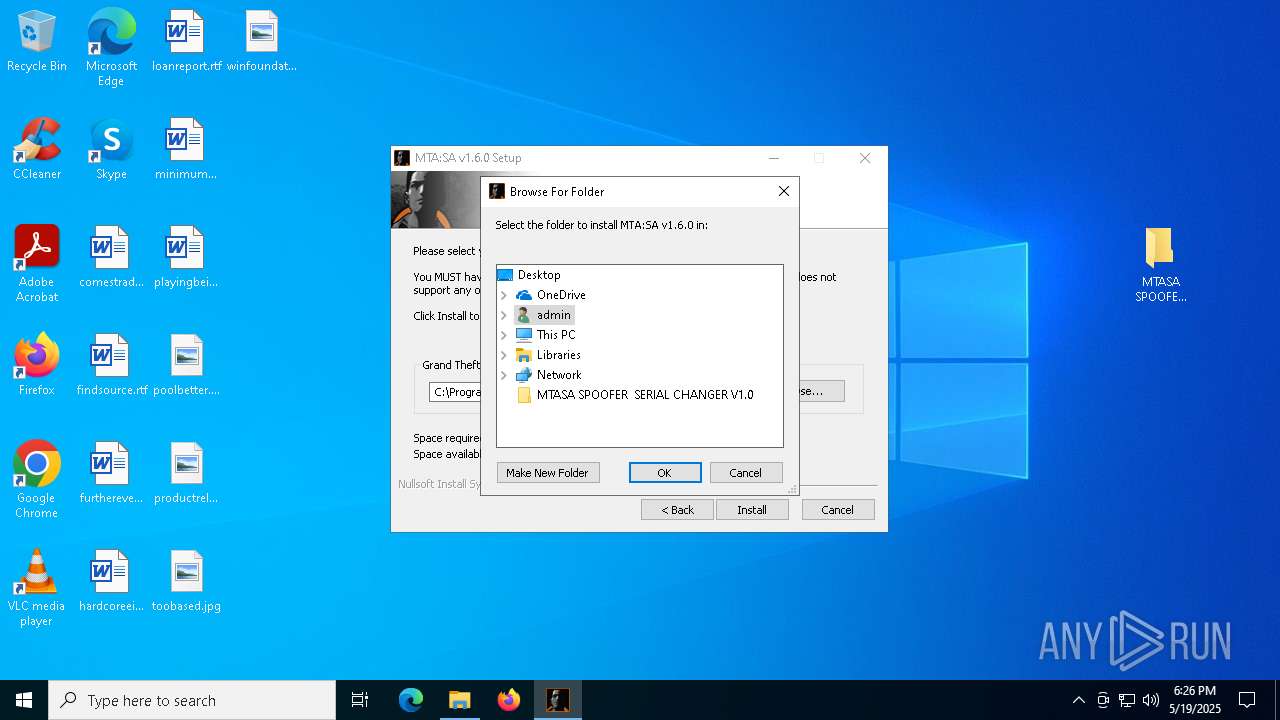This screenshot has height=720, width=1280.
Task: Cancel the Browse For Folder dialog
Action: pyautogui.click(x=746, y=473)
